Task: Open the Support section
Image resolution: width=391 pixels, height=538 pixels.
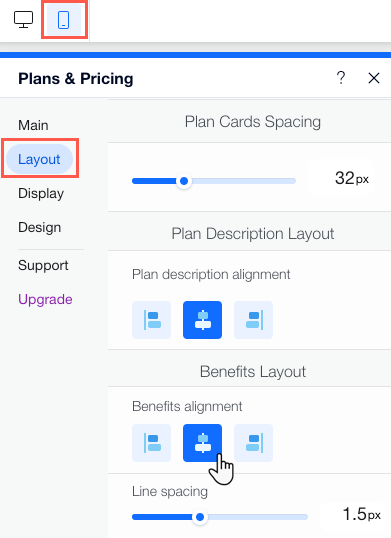Action: [x=43, y=266]
